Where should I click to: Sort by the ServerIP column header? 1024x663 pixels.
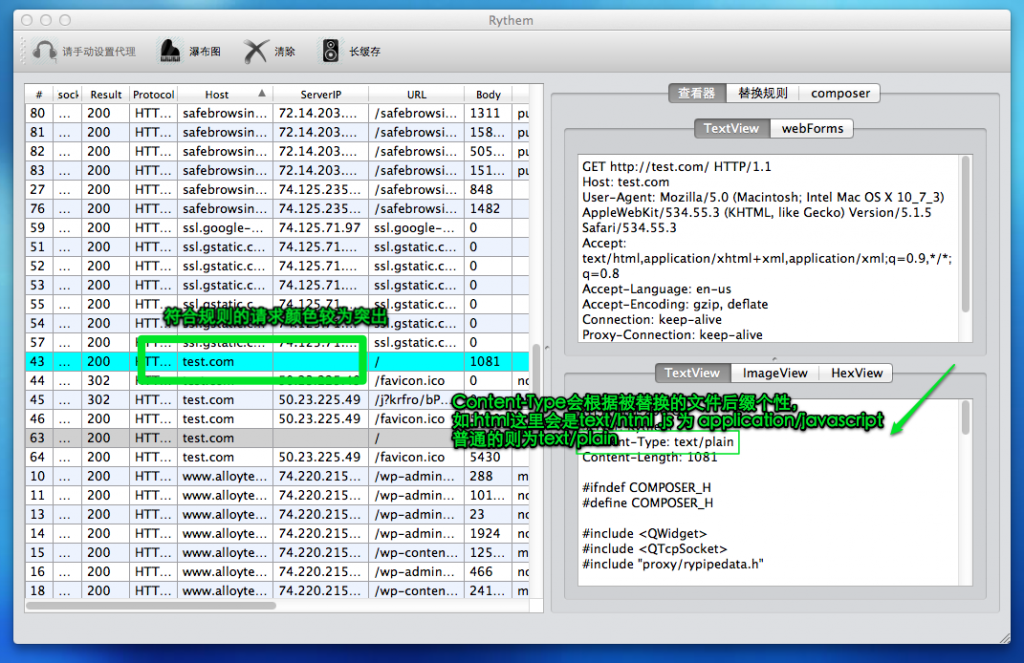(320, 95)
